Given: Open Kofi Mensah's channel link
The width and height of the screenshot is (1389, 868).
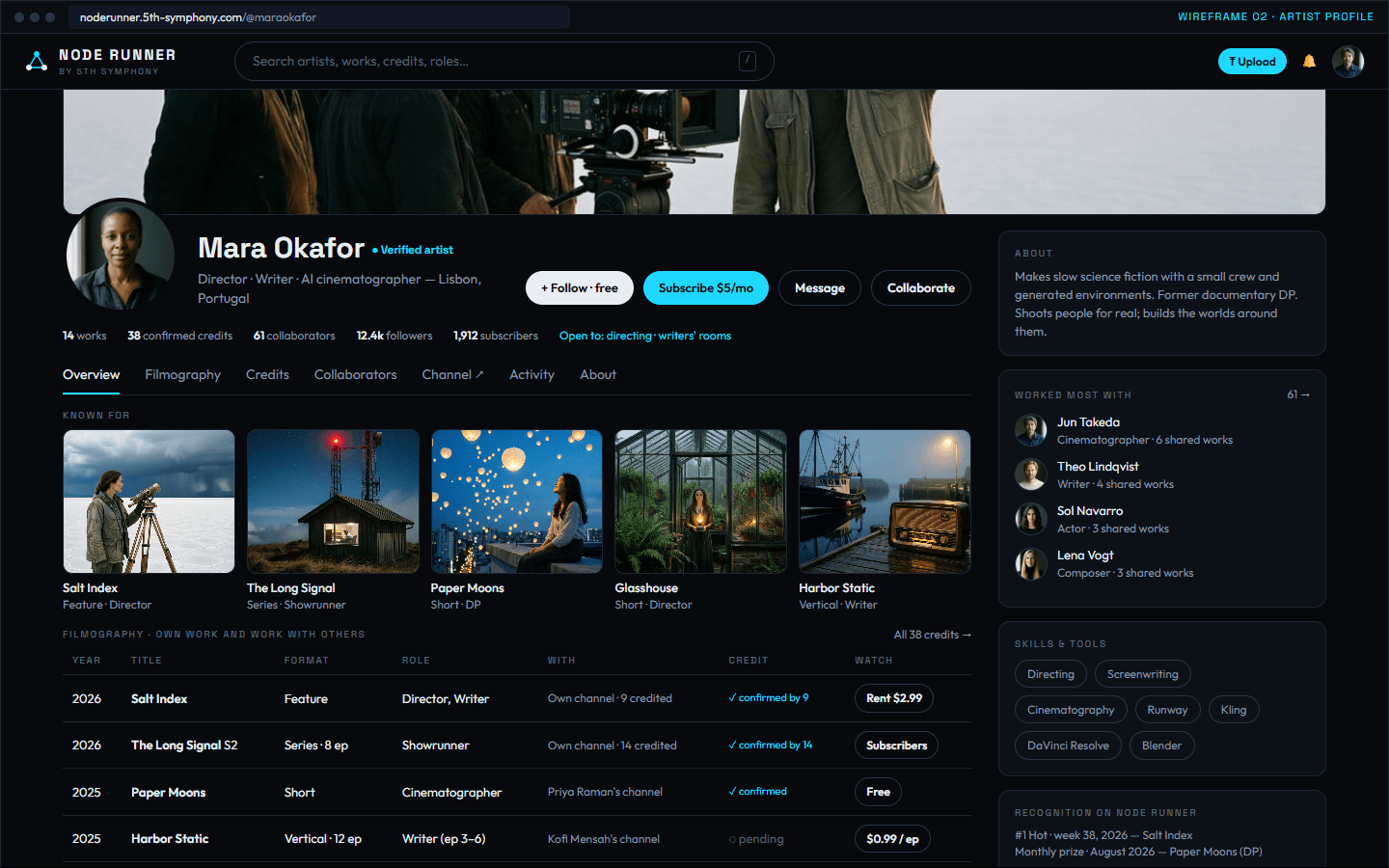Looking at the screenshot, I should 604,839.
